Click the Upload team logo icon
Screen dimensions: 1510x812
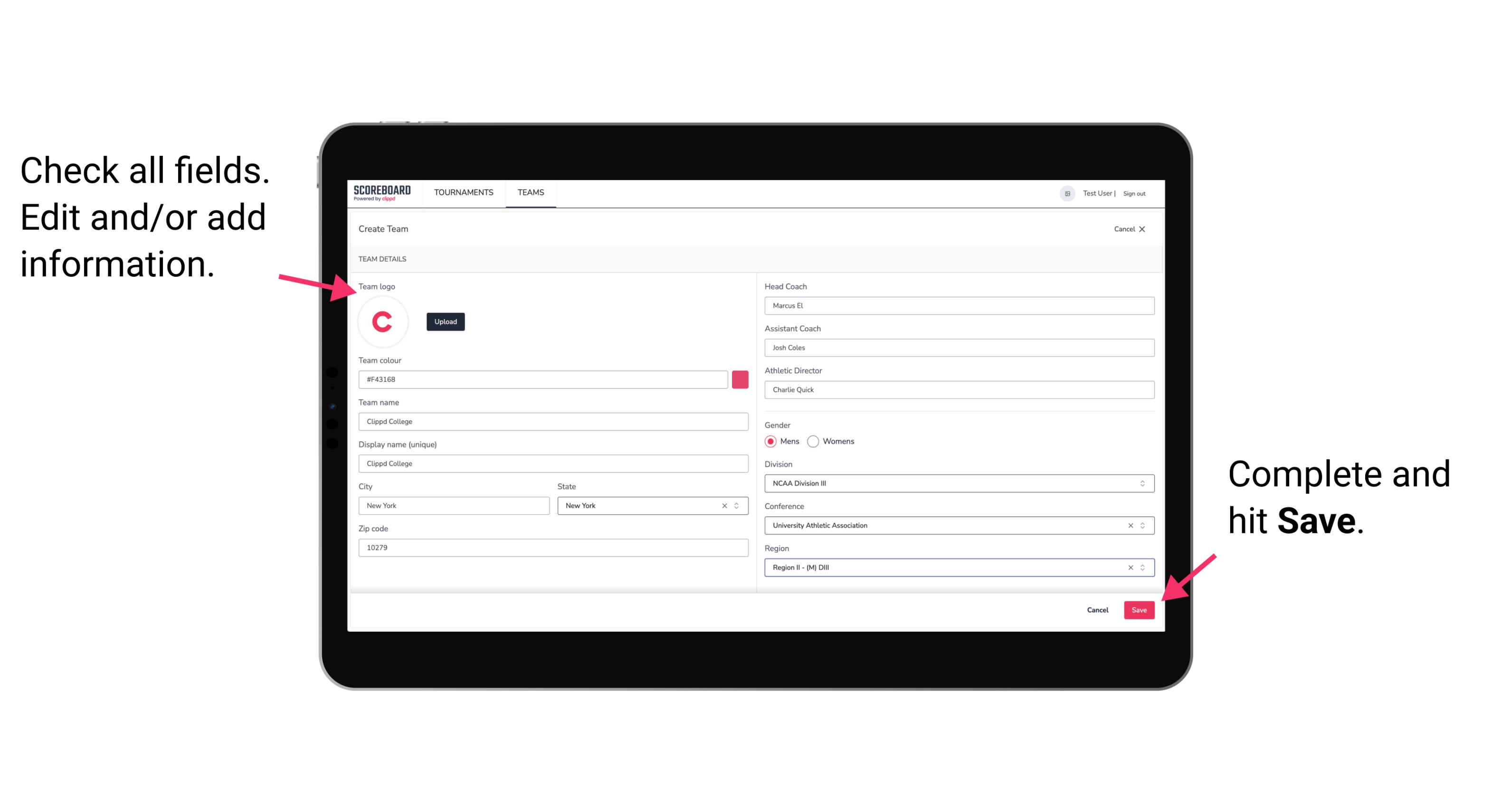pos(444,321)
